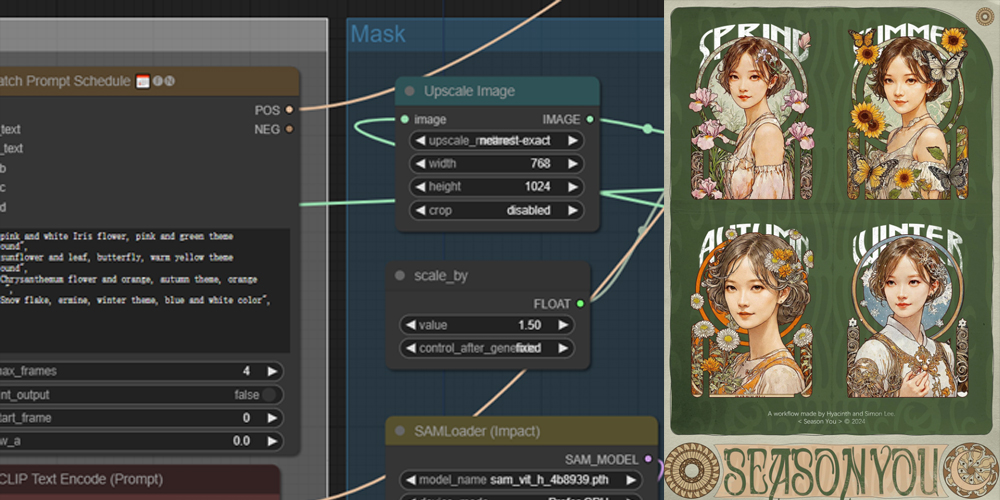This screenshot has width=1000, height=500.
Task: Select next control_after_generate option arrow
Action: click(563, 348)
